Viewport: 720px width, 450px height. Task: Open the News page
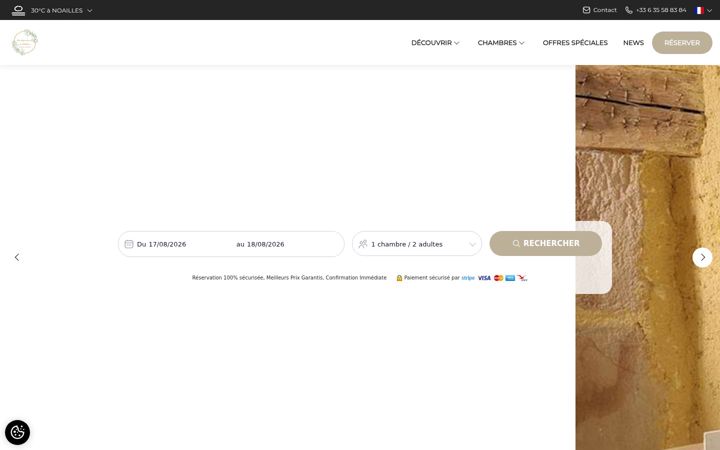click(x=633, y=43)
